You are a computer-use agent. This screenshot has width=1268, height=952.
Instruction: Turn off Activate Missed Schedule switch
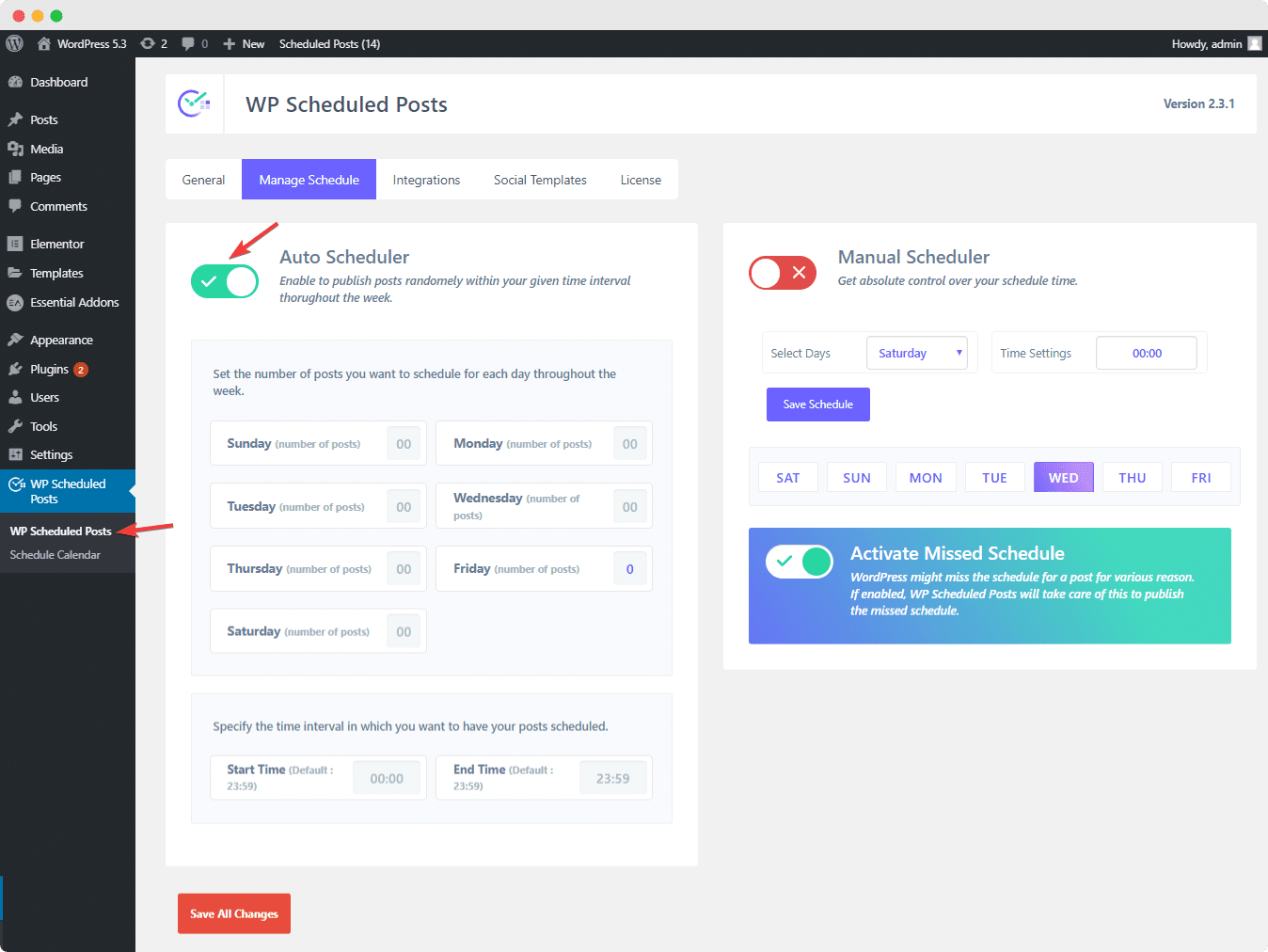[x=800, y=562]
